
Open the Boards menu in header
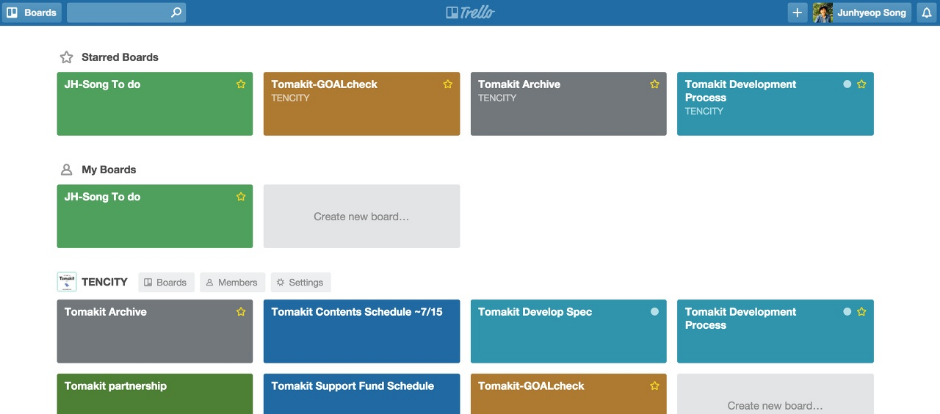[x=33, y=13]
